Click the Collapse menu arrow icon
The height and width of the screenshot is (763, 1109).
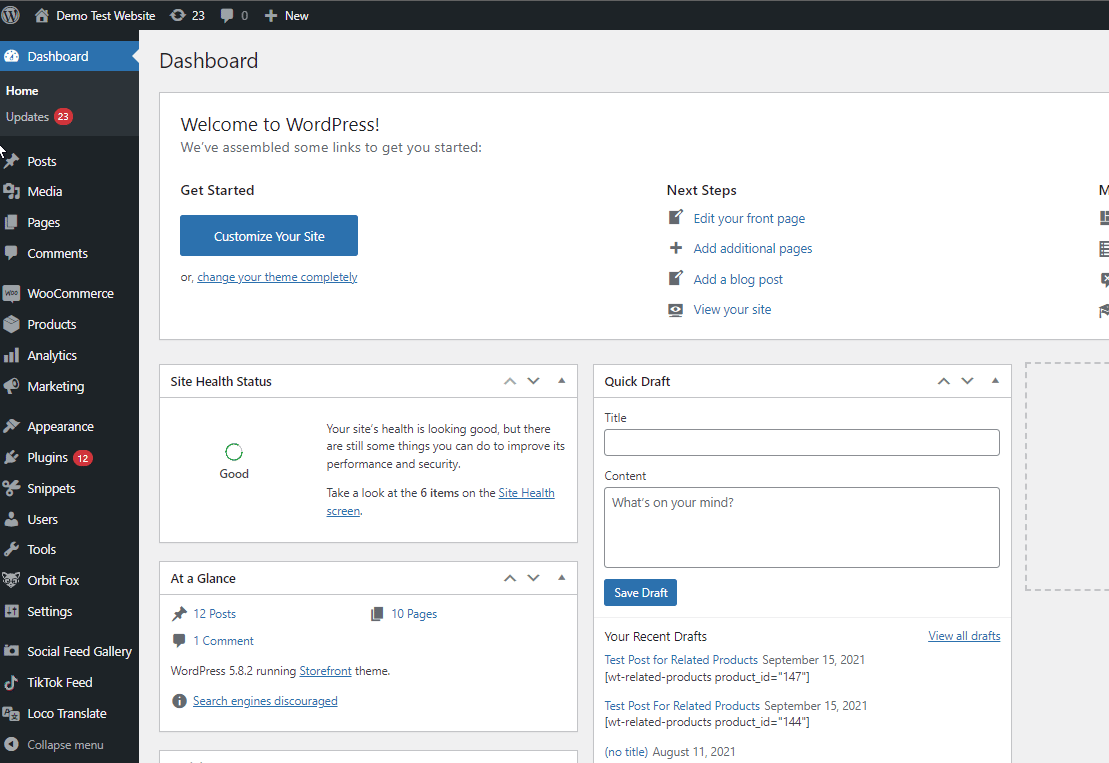pos(11,745)
